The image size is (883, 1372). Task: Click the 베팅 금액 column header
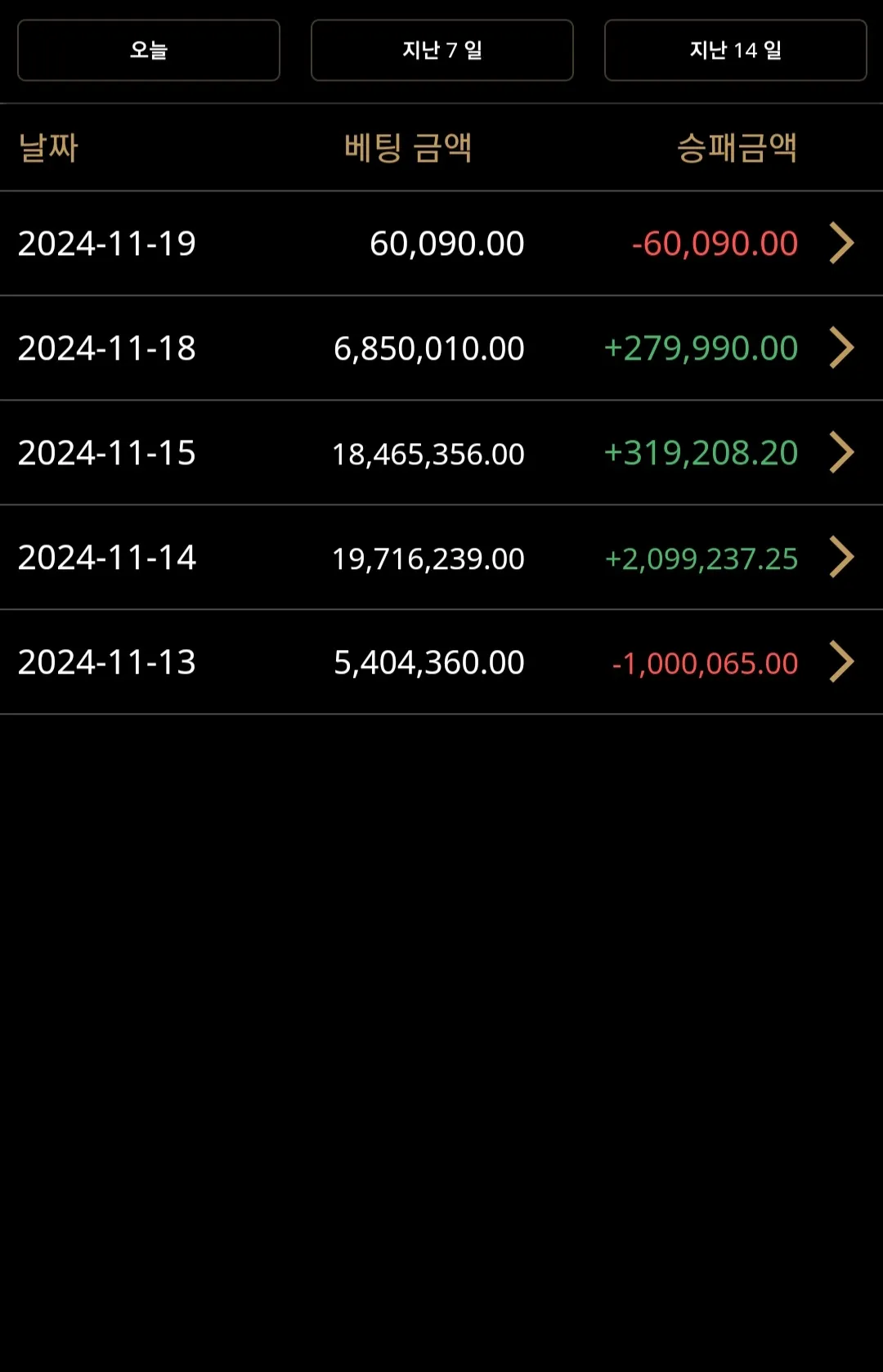pyautogui.click(x=408, y=148)
